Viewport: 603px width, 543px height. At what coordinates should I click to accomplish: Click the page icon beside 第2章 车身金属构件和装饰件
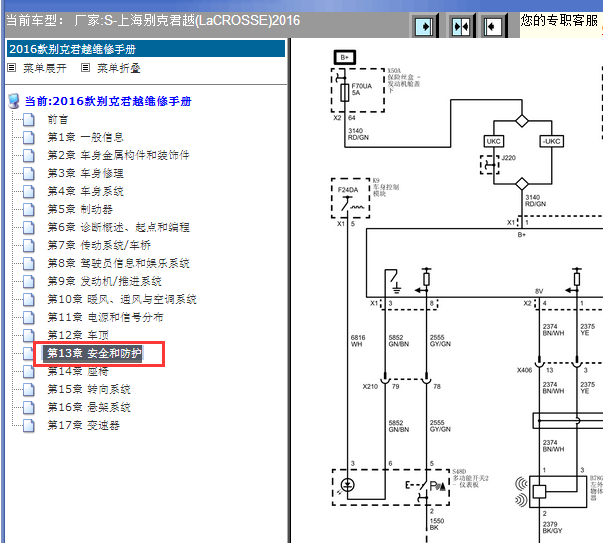click(28, 156)
